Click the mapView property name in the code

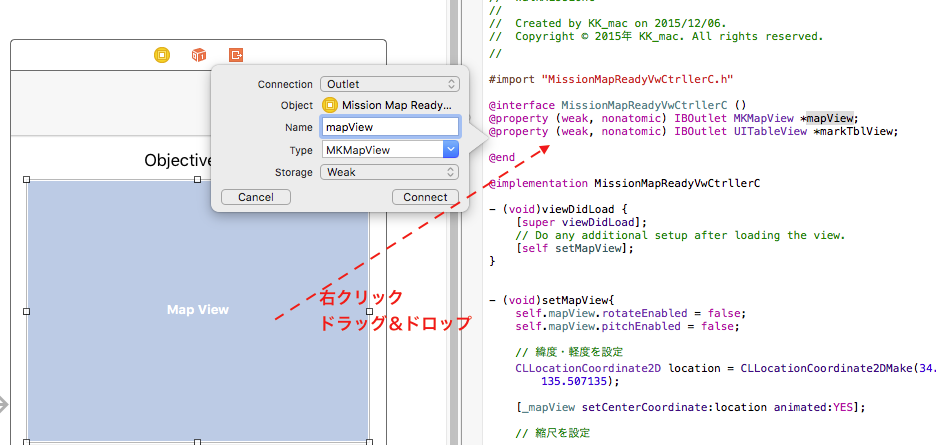click(x=830, y=118)
